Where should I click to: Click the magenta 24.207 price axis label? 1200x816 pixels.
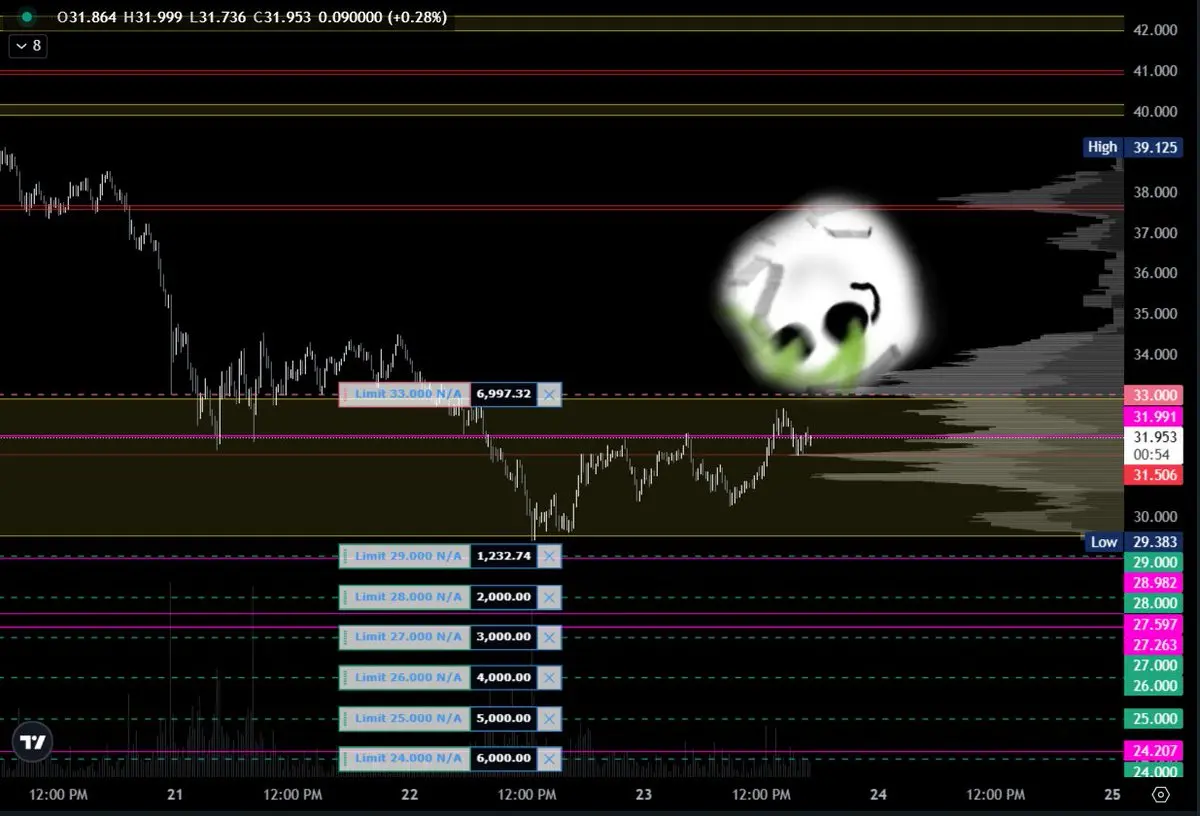point(1155,750)
